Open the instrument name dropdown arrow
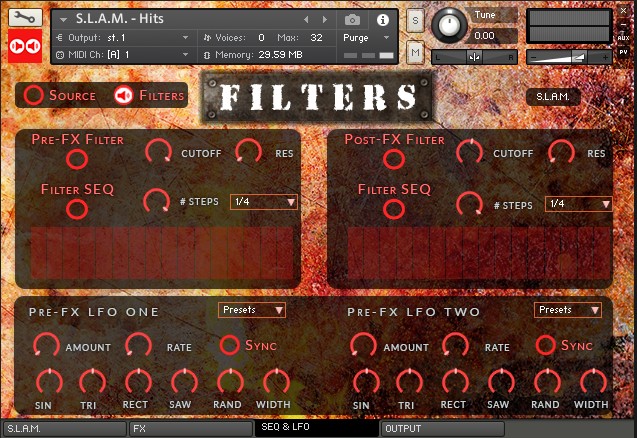Image resolution: width=637 pixels, height=438 pixels. (x=63, y=20)
